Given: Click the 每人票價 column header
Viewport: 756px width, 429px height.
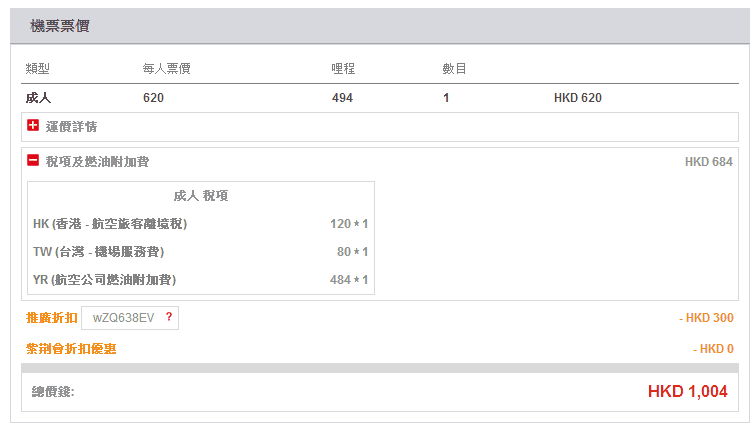Looking at the screenshot, I should tap(167, 69).
